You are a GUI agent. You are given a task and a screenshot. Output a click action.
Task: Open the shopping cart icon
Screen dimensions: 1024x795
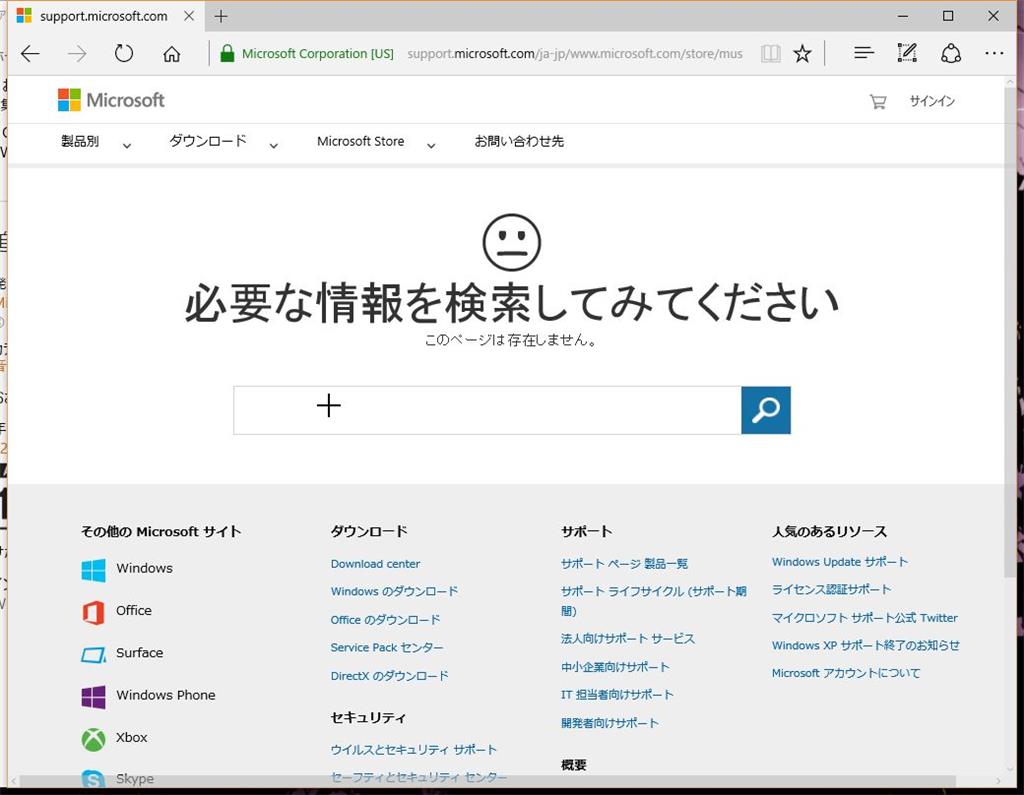click(x=878, y=101)
